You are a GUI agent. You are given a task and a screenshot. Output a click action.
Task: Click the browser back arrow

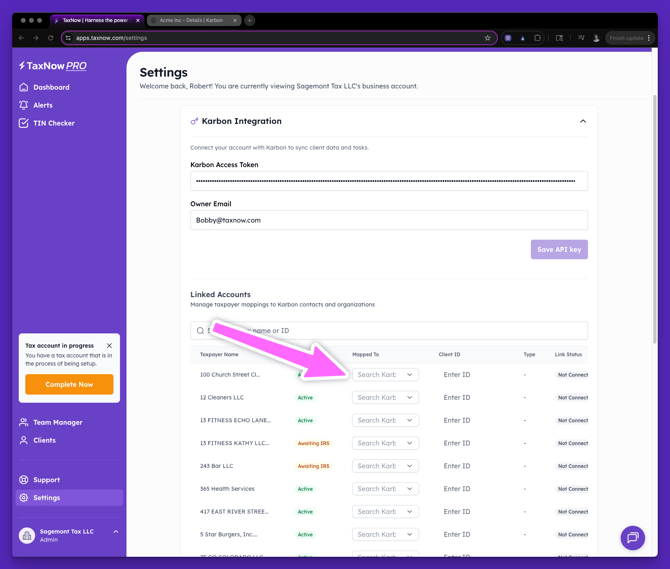(21, 38)
